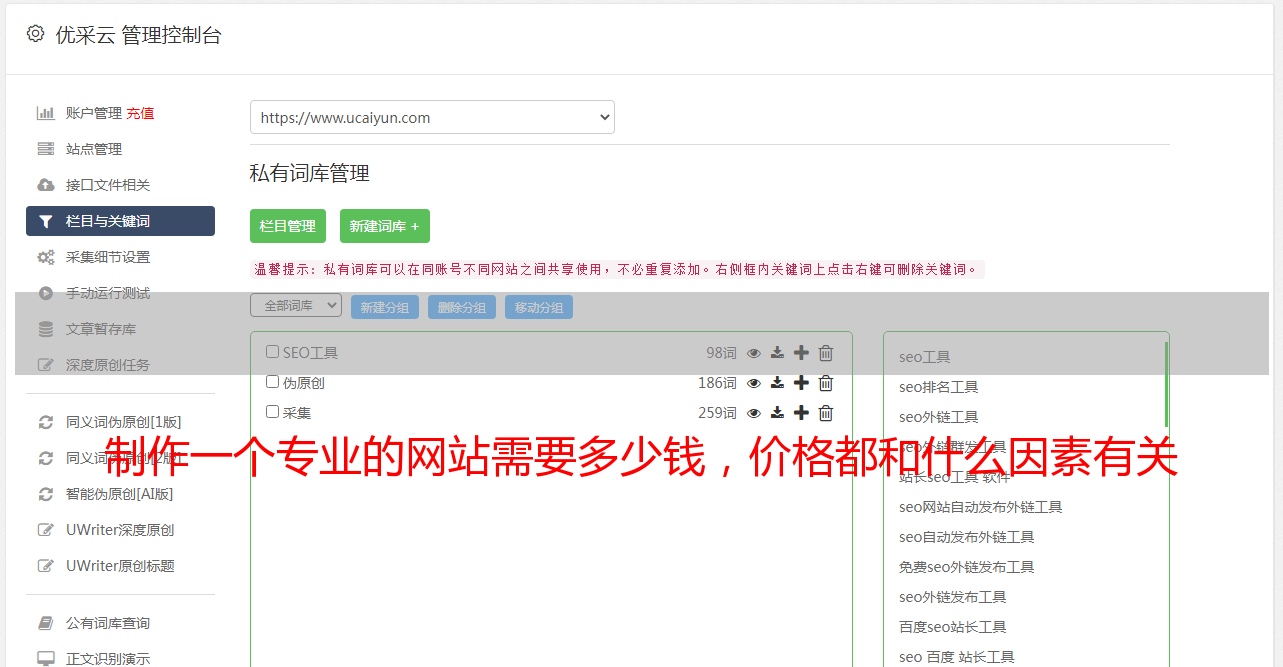Viewport: 1283px width, 667px height.
Task: Delete the 伪原创 word library
Action: point(826,383)
